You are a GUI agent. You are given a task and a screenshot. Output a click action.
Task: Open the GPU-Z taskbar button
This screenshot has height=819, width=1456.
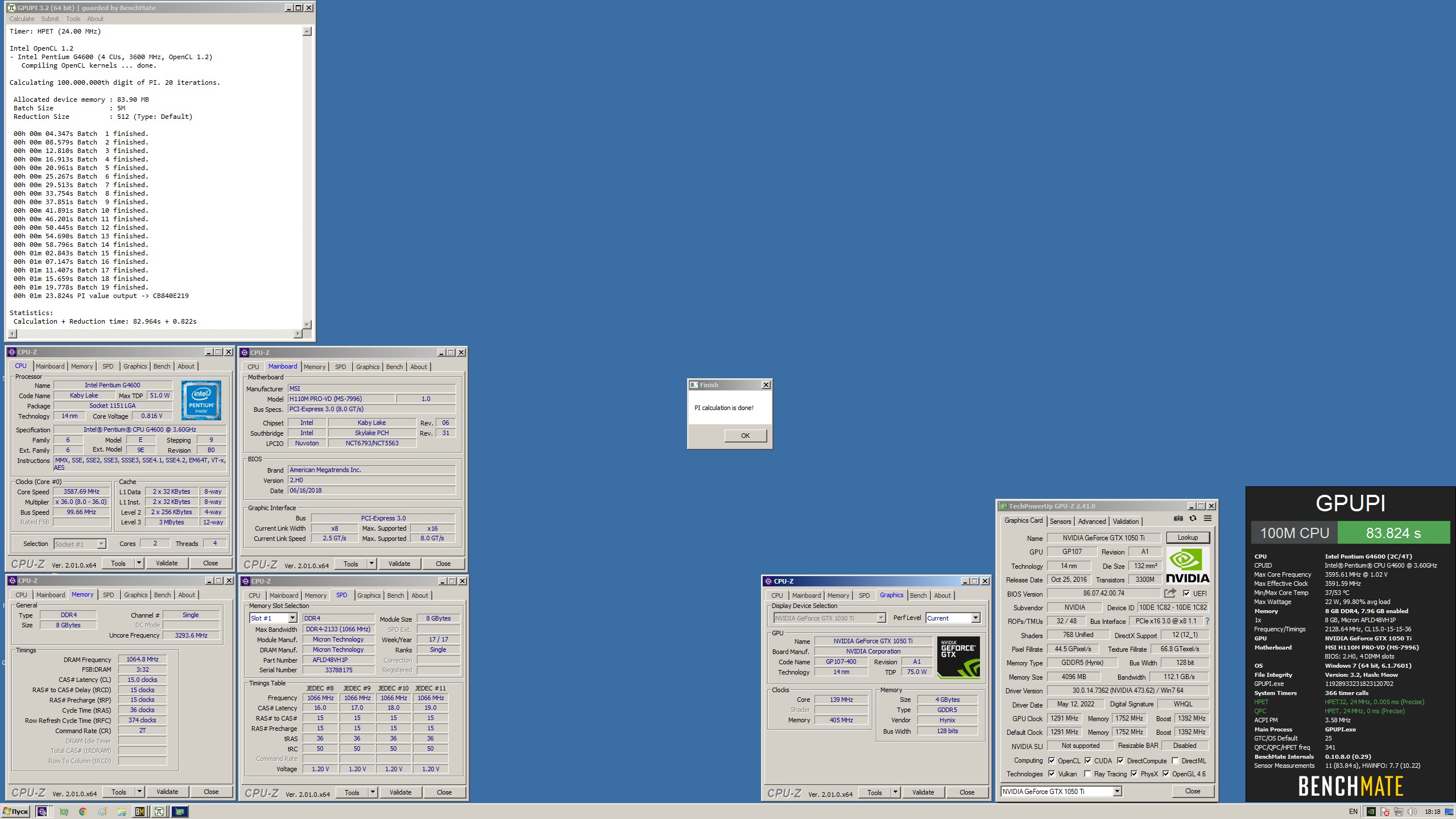(180, 812)
